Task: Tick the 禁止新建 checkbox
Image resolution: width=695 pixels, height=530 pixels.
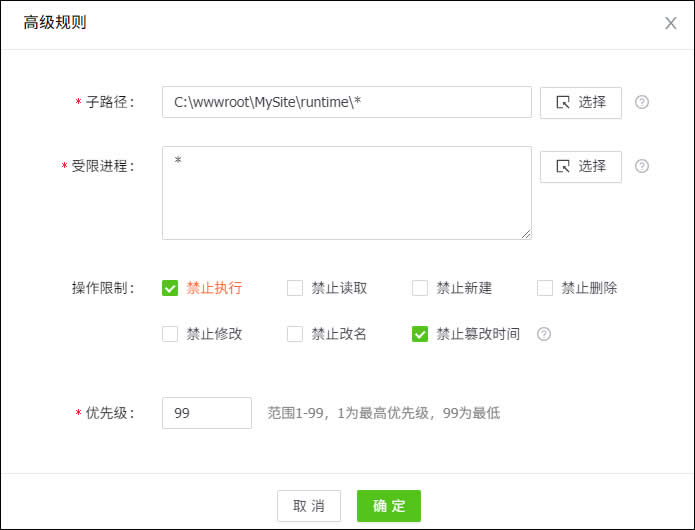Action: pos(420,288)
